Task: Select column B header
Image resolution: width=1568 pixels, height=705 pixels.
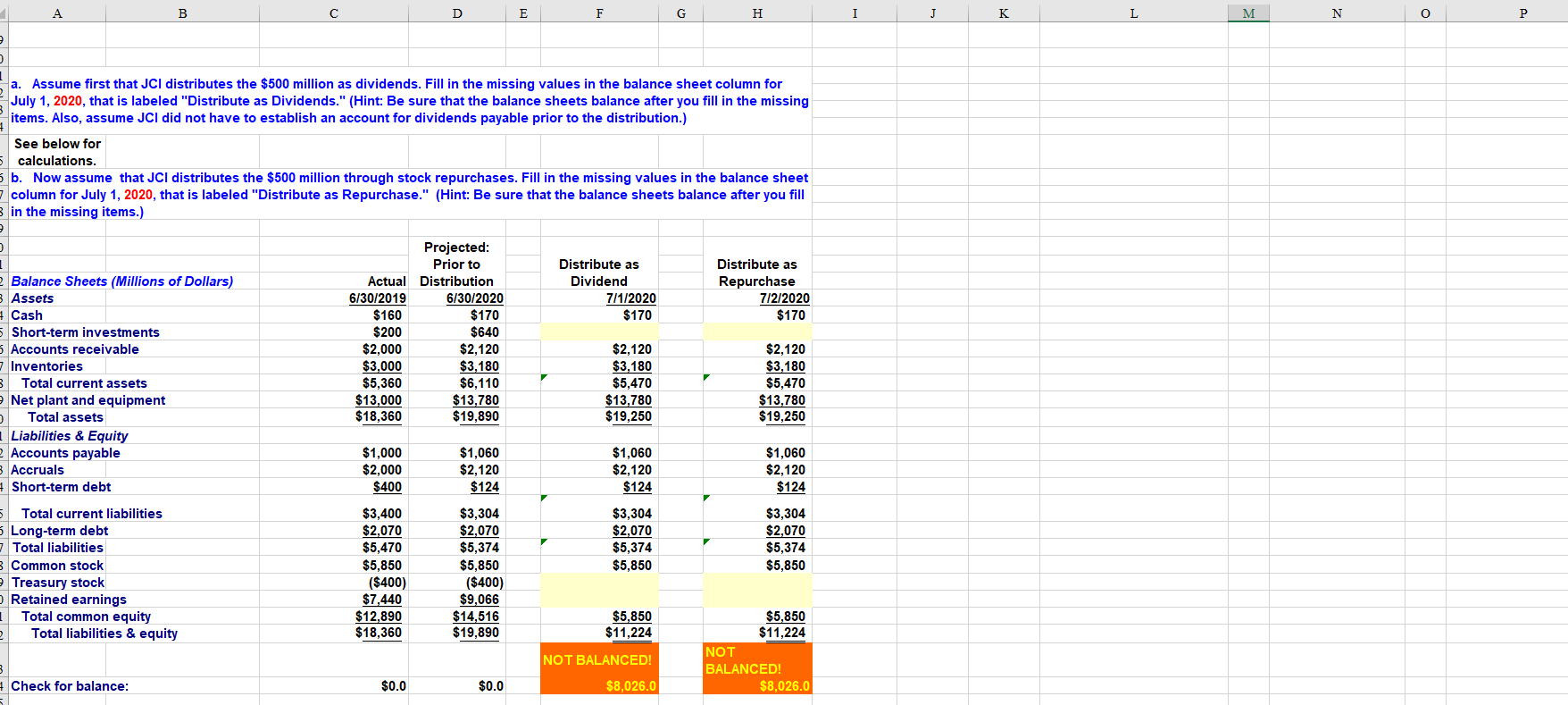Action: pyautogui.click(x=182, y=13)
